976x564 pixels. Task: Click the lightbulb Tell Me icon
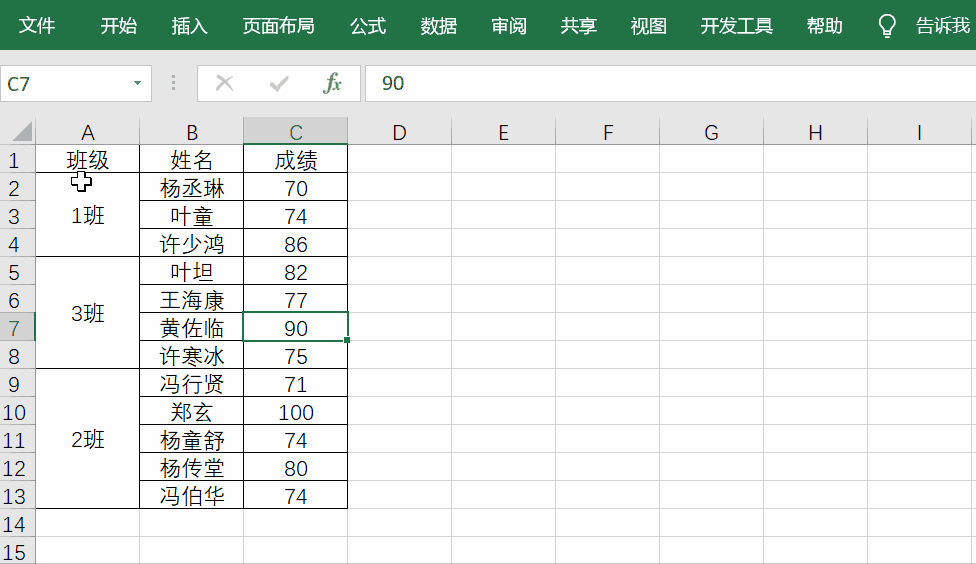886,26
